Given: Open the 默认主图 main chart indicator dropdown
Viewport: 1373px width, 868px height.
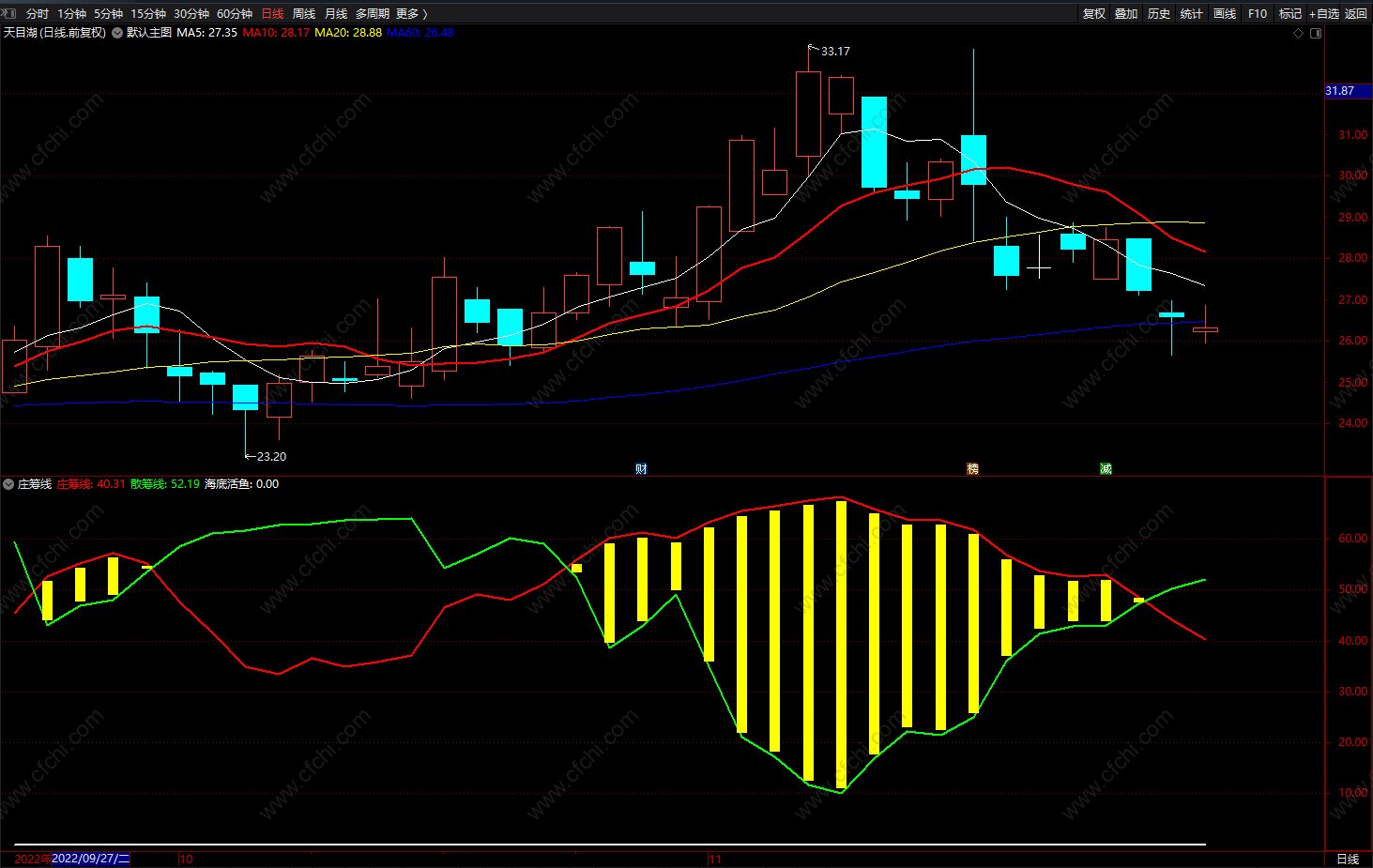Looking at the screenshot, I should pyautogui.click(x=117, y=33).
